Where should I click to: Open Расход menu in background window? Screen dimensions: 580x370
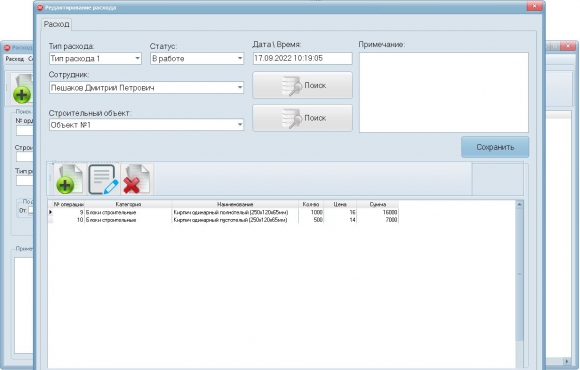(x=14, y=59)
